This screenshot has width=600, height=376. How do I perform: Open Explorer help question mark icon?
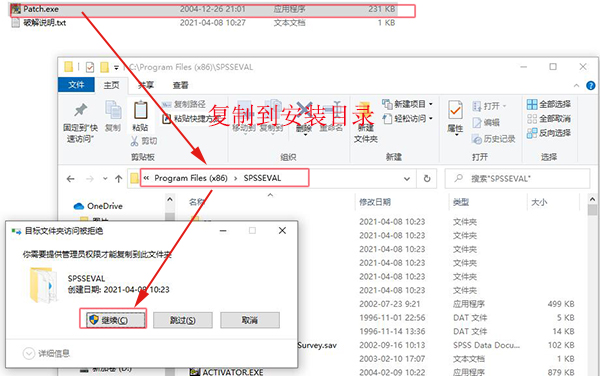click(x=591, y=86)
